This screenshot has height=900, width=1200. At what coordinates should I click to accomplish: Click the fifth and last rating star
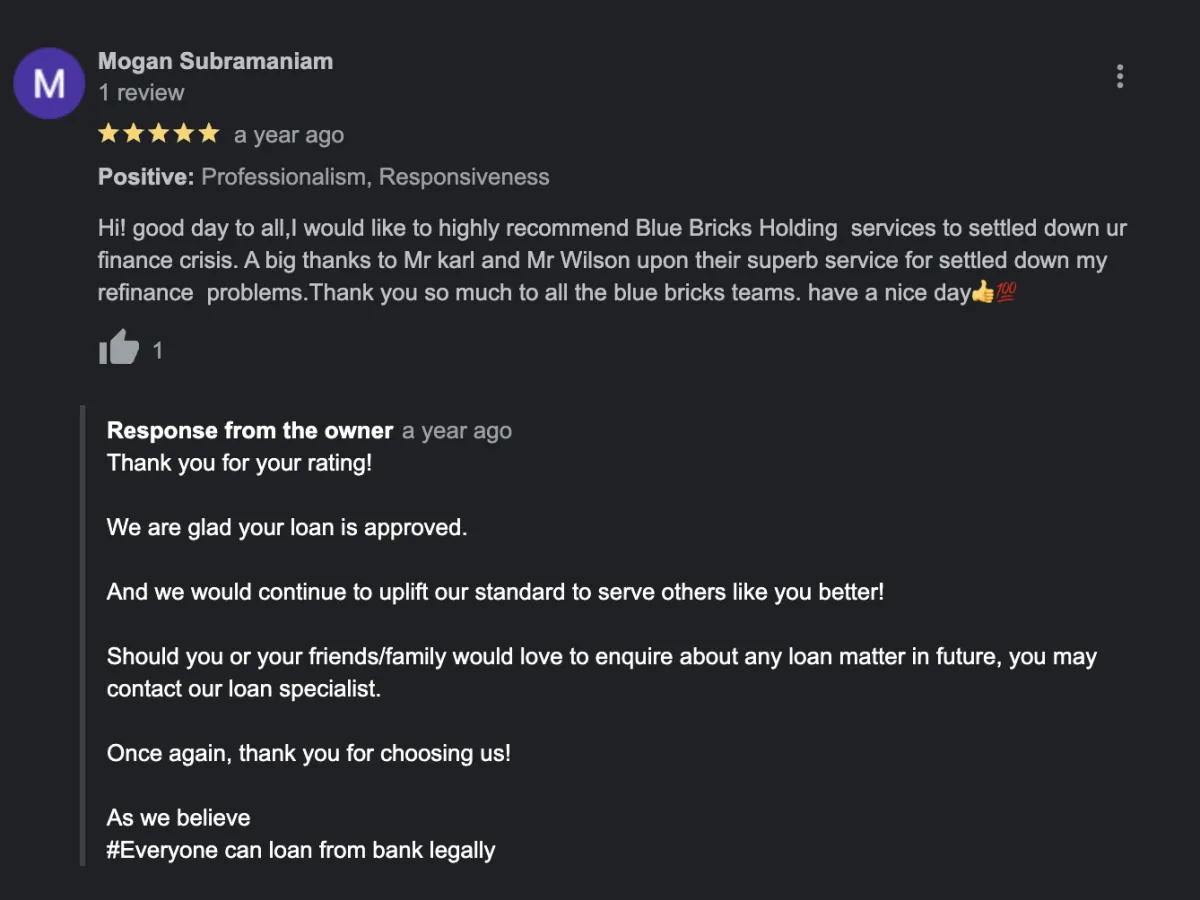click(x=208, y=134)
